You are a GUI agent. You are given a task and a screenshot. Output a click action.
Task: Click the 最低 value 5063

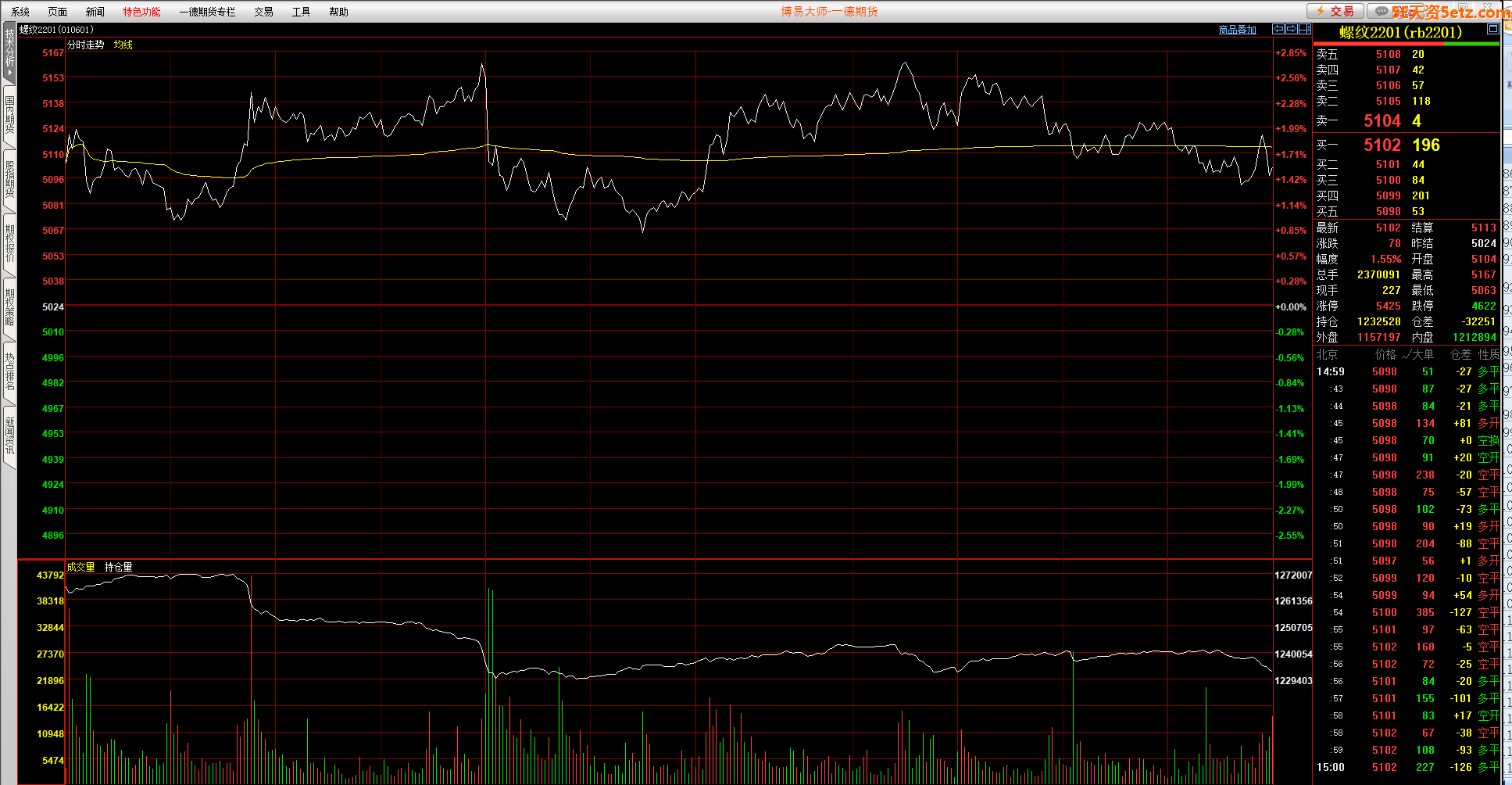pyautogui.click(x=1483, y=290)
